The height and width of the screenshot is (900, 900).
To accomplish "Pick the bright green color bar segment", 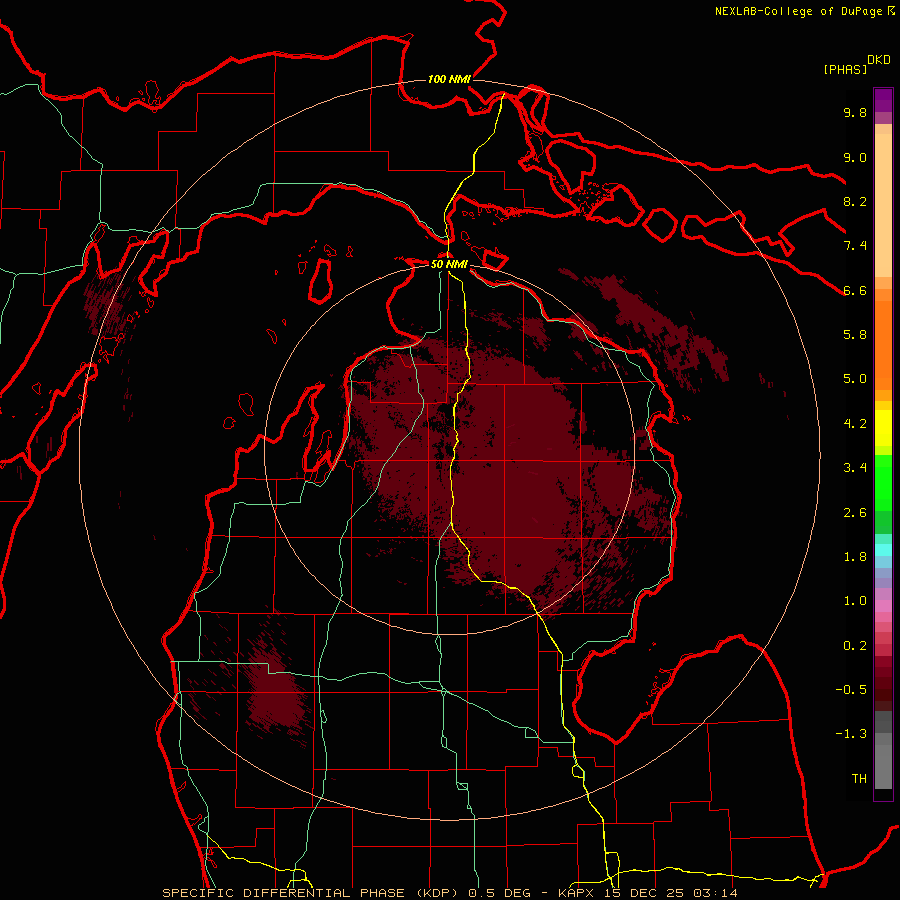I will point(883,482).
